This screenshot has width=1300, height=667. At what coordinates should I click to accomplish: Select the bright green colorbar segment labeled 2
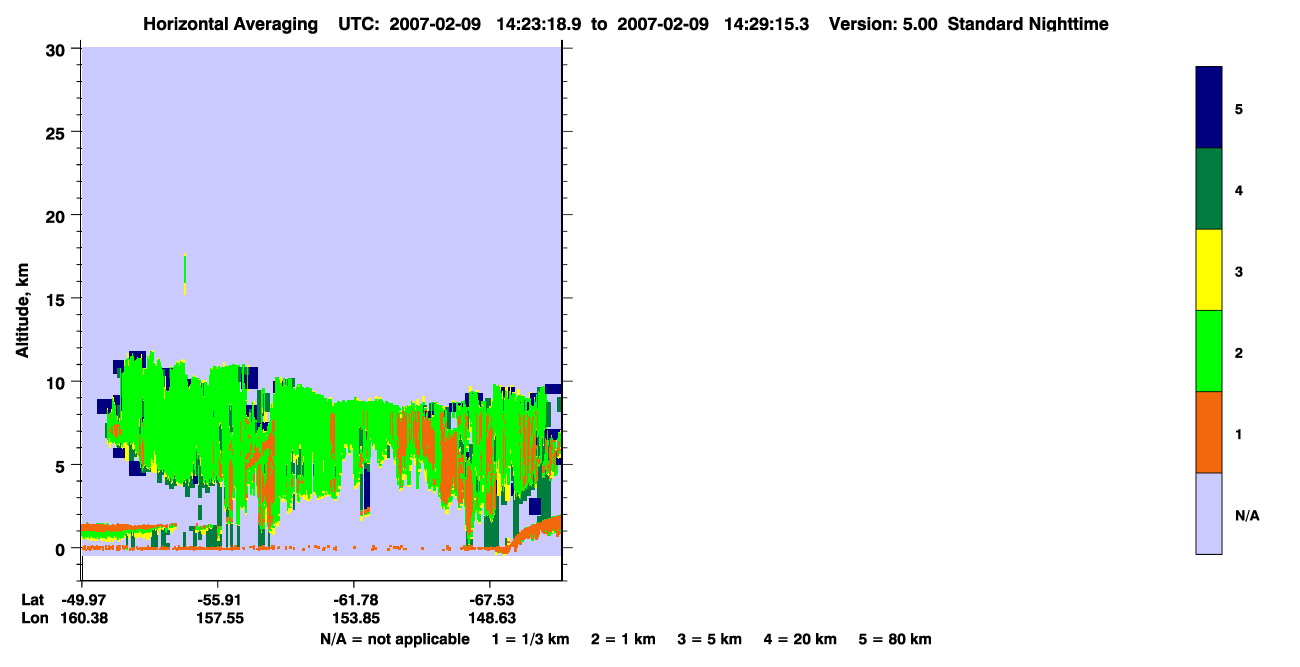pyautogui.click(x=1209, y=351)
